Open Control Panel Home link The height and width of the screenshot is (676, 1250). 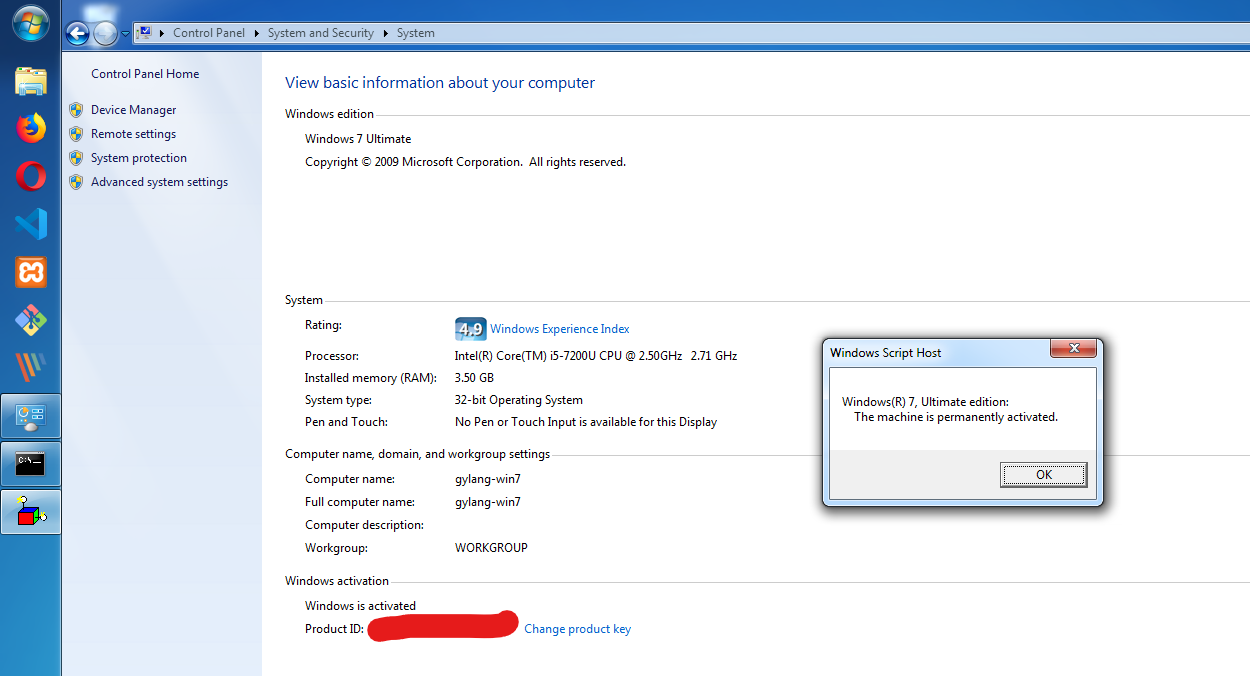(x=145, y=74)
